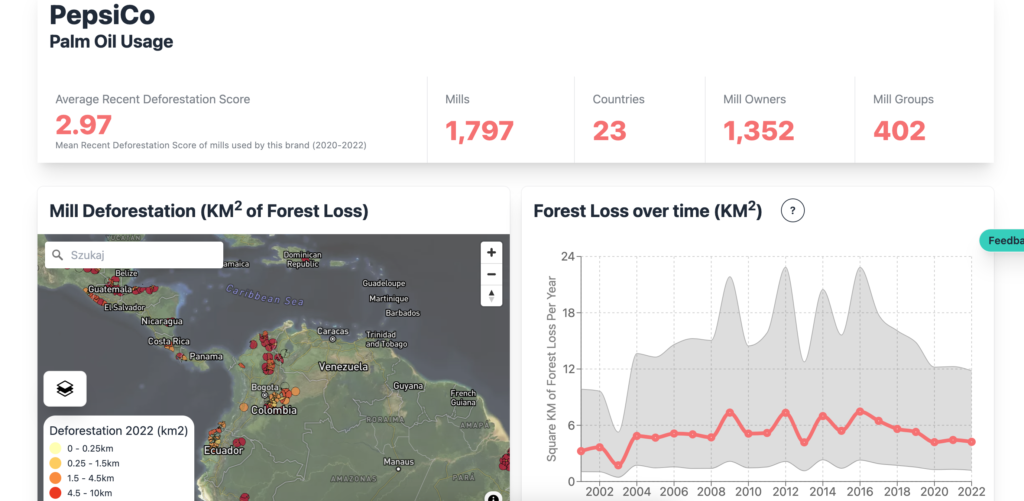The width and height of the screenshot is (1024, 501).
Task: Click the search magnifier icon
Action: point(57,255)
